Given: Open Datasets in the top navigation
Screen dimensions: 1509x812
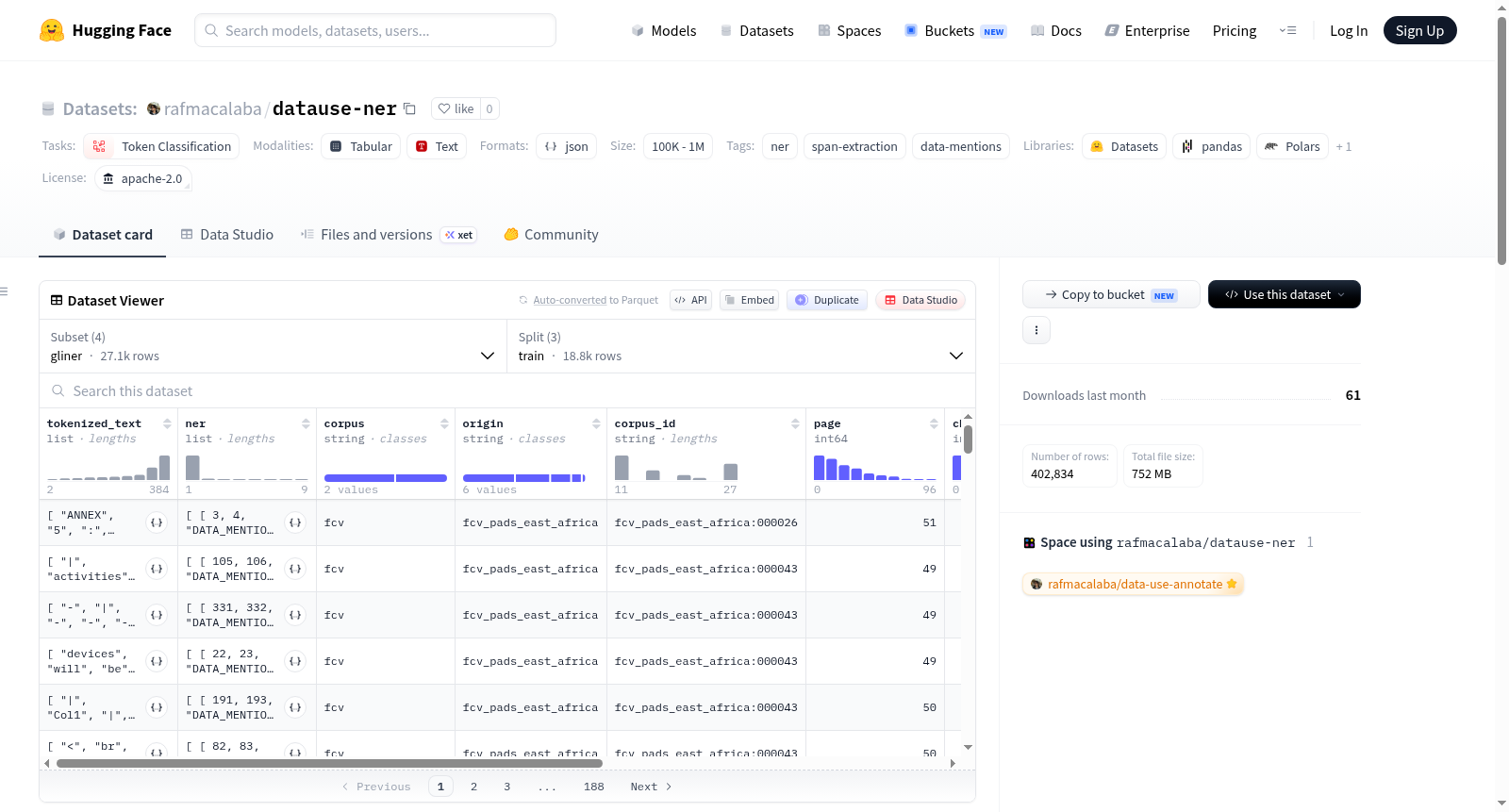Looking at the screenshot, I should click(757, 30).
